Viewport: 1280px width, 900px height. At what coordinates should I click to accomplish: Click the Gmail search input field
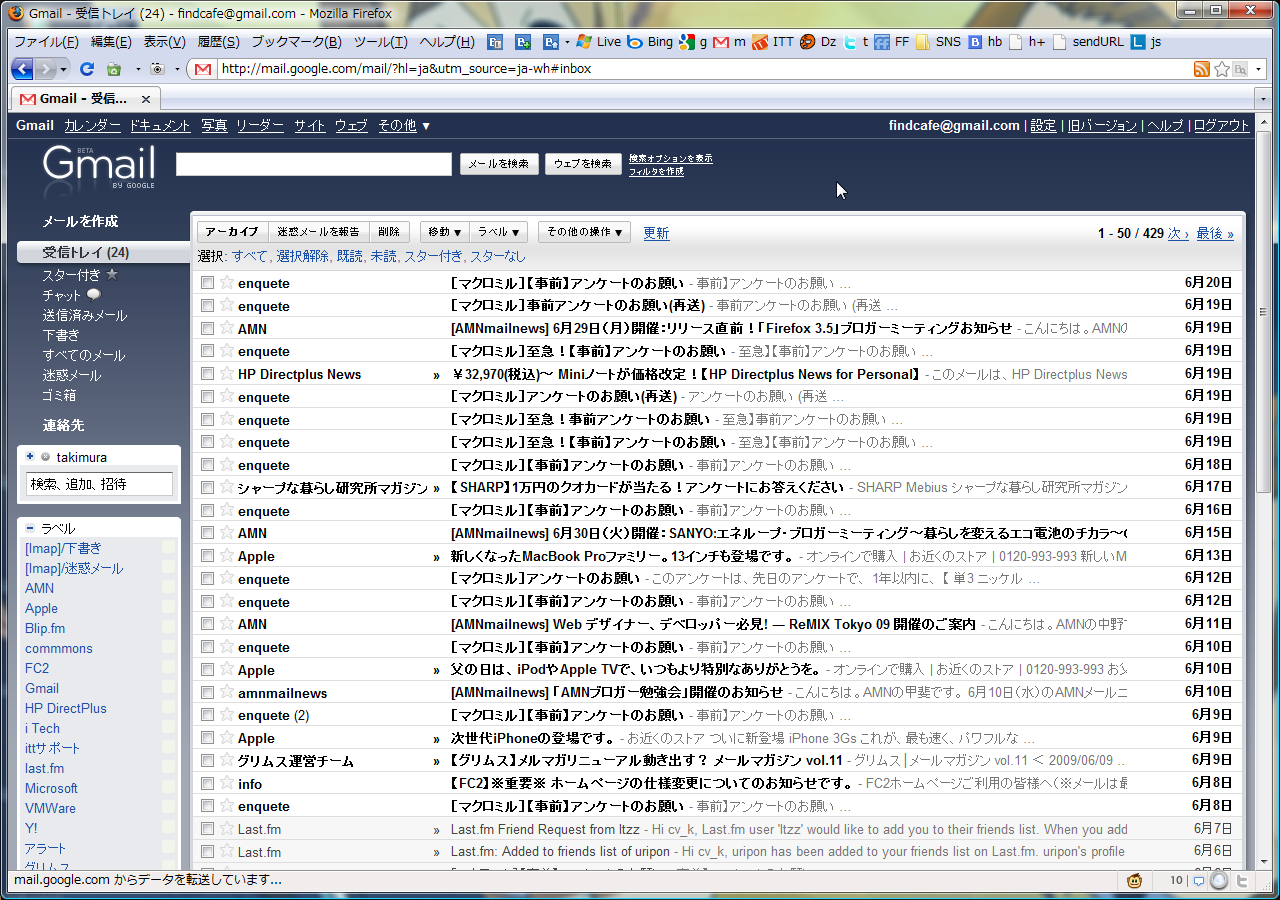click(x=314, y=164)
